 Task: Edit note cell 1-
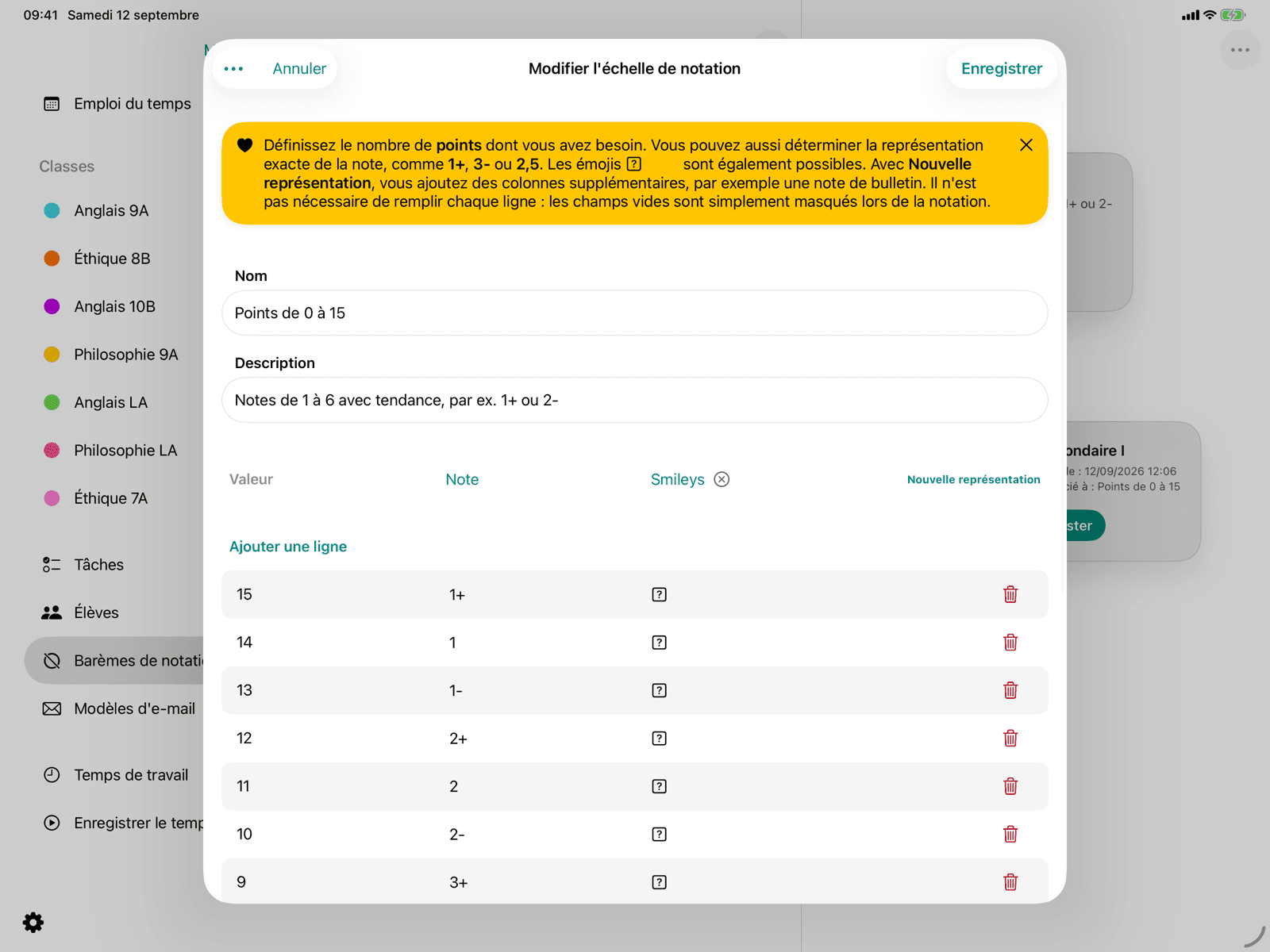pos(456,691)
